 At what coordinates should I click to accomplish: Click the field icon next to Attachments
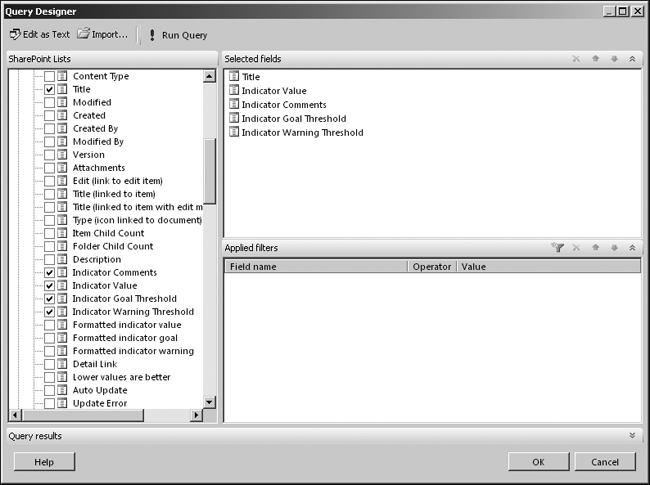pos(62,167)
